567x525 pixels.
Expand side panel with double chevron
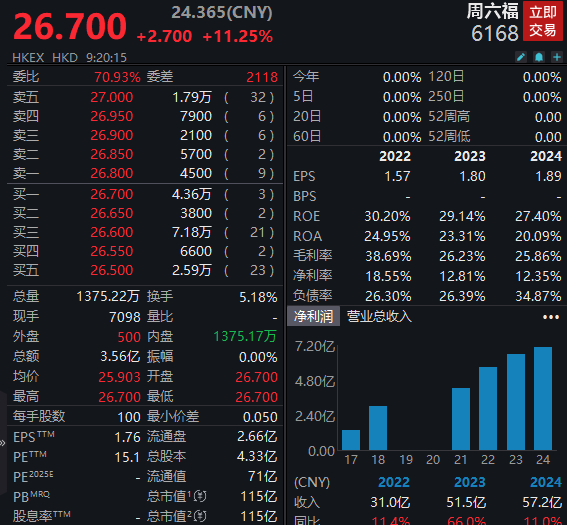pyautogui.click(x=3, y=443)
